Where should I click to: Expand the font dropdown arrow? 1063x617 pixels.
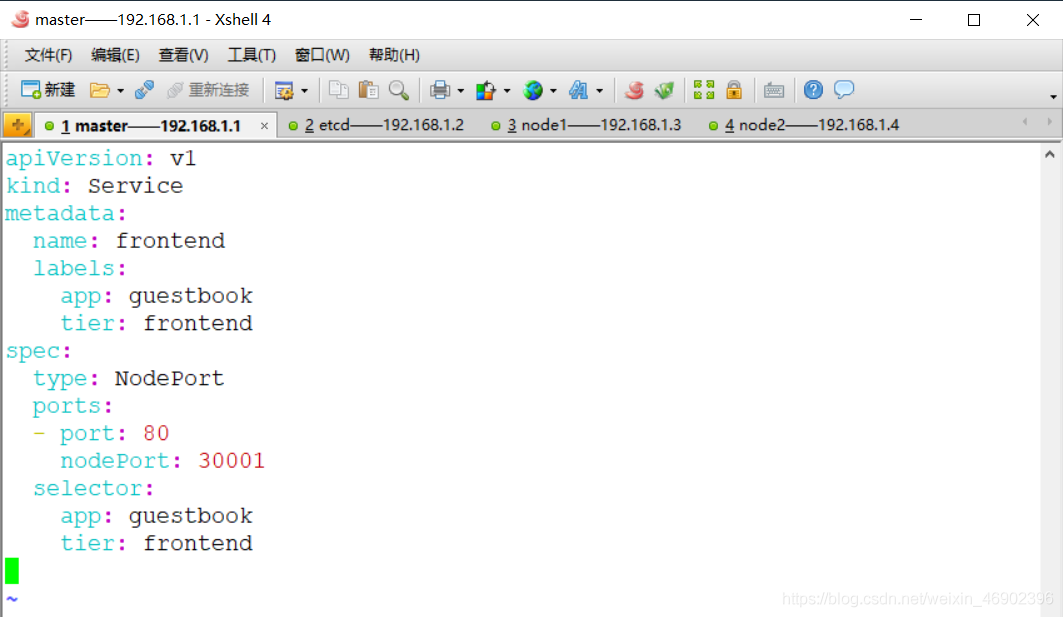pyautogui.click(x=599, y=90)
